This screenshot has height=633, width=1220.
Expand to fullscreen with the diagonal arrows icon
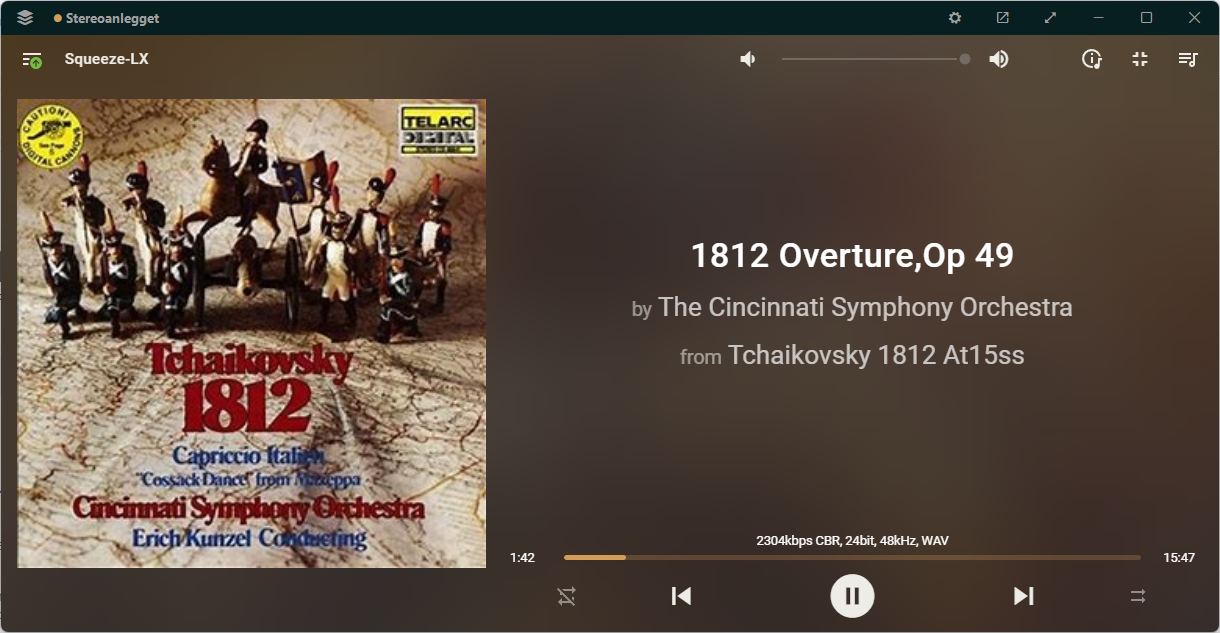(1051, 18)
